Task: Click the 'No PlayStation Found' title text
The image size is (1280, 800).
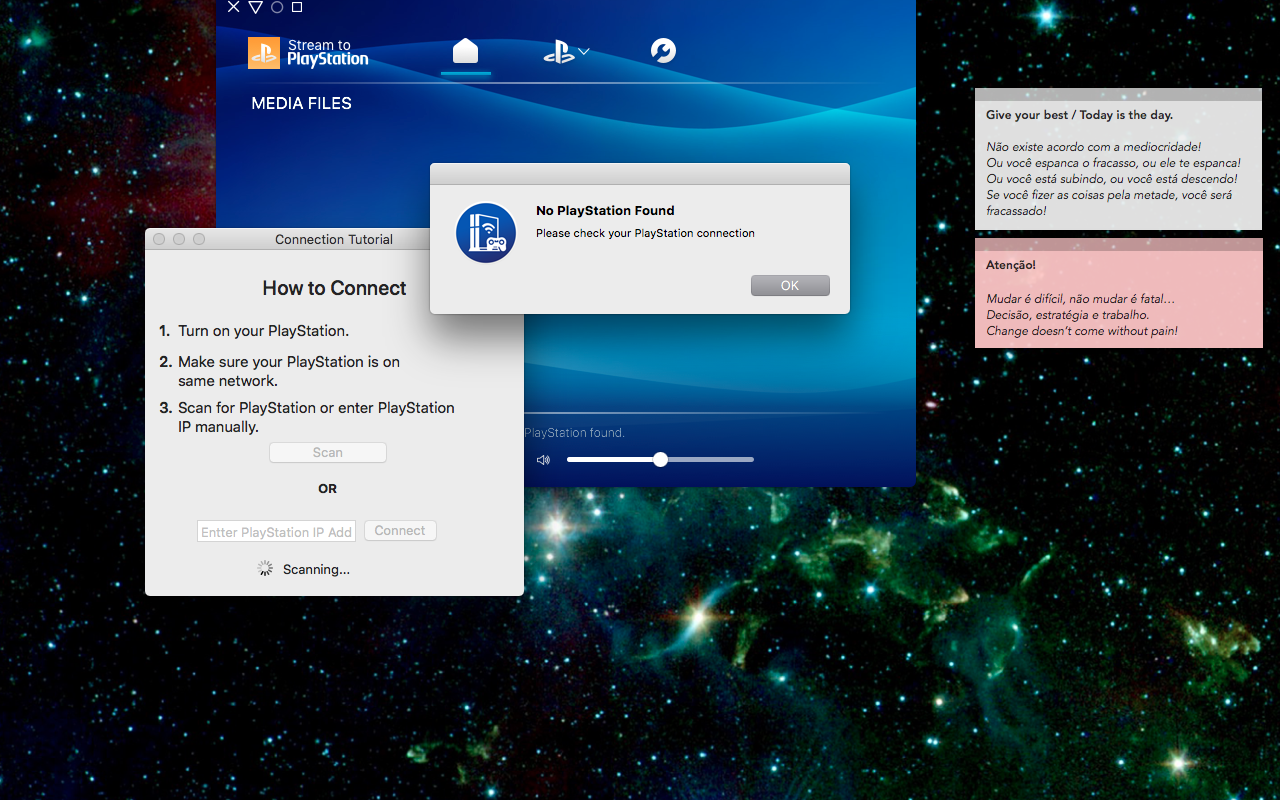Action: [x=605, y=210]
